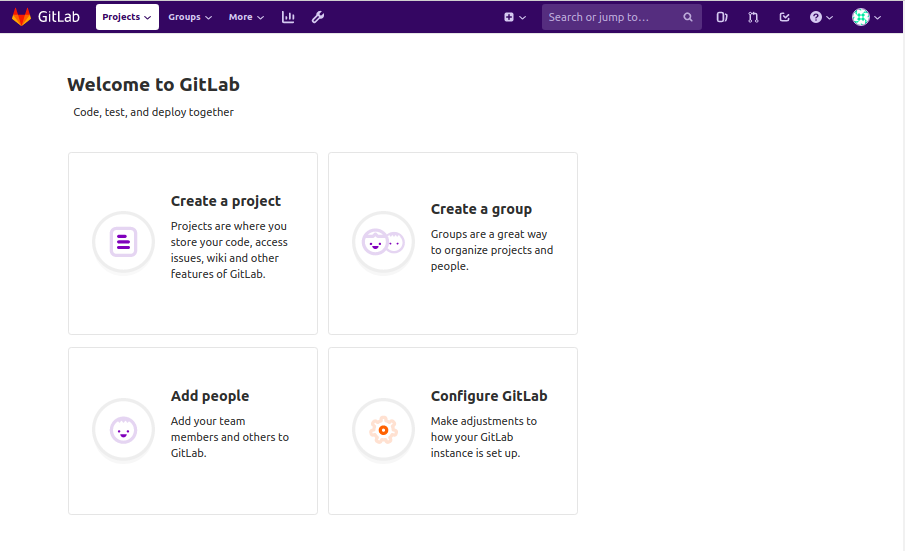Click the Add people heading
This screenshot has width=905, height=551.
[210, 396]
